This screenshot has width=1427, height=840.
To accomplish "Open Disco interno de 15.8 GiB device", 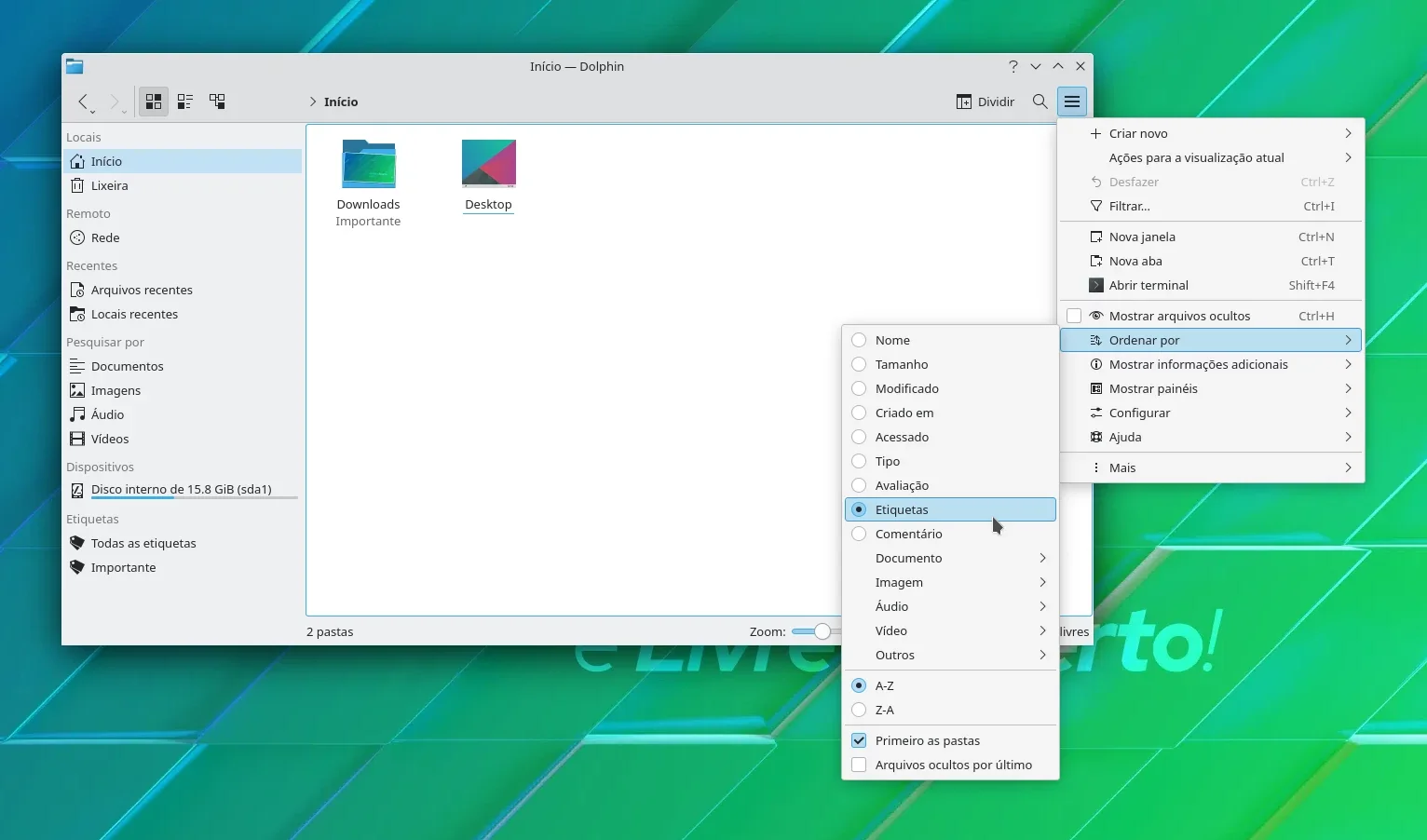I will [183, 490].
